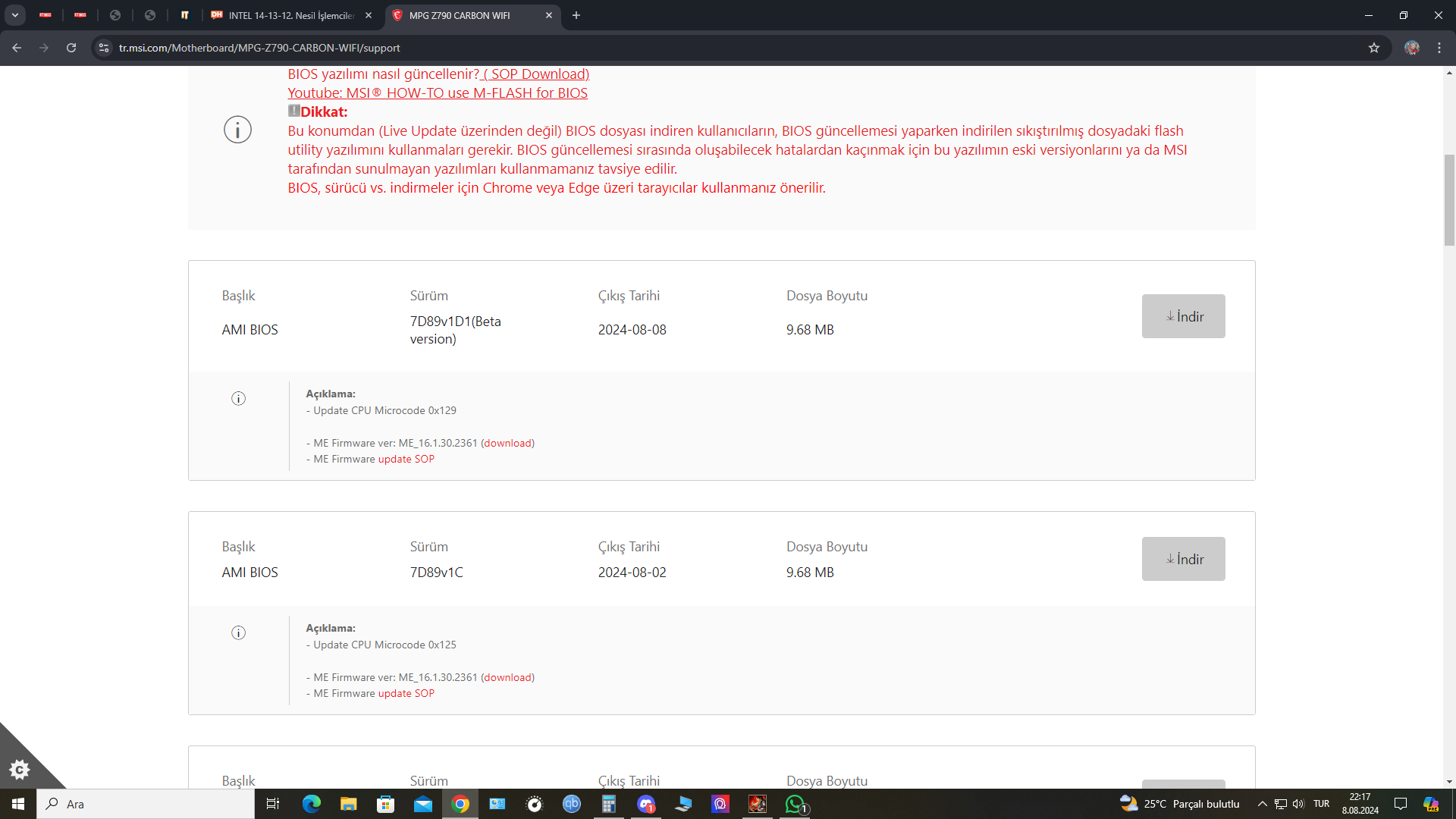This screenshot has width=1456, height=819.
Task: Open the Chrome profile avatar
Action: [1412, 48]
